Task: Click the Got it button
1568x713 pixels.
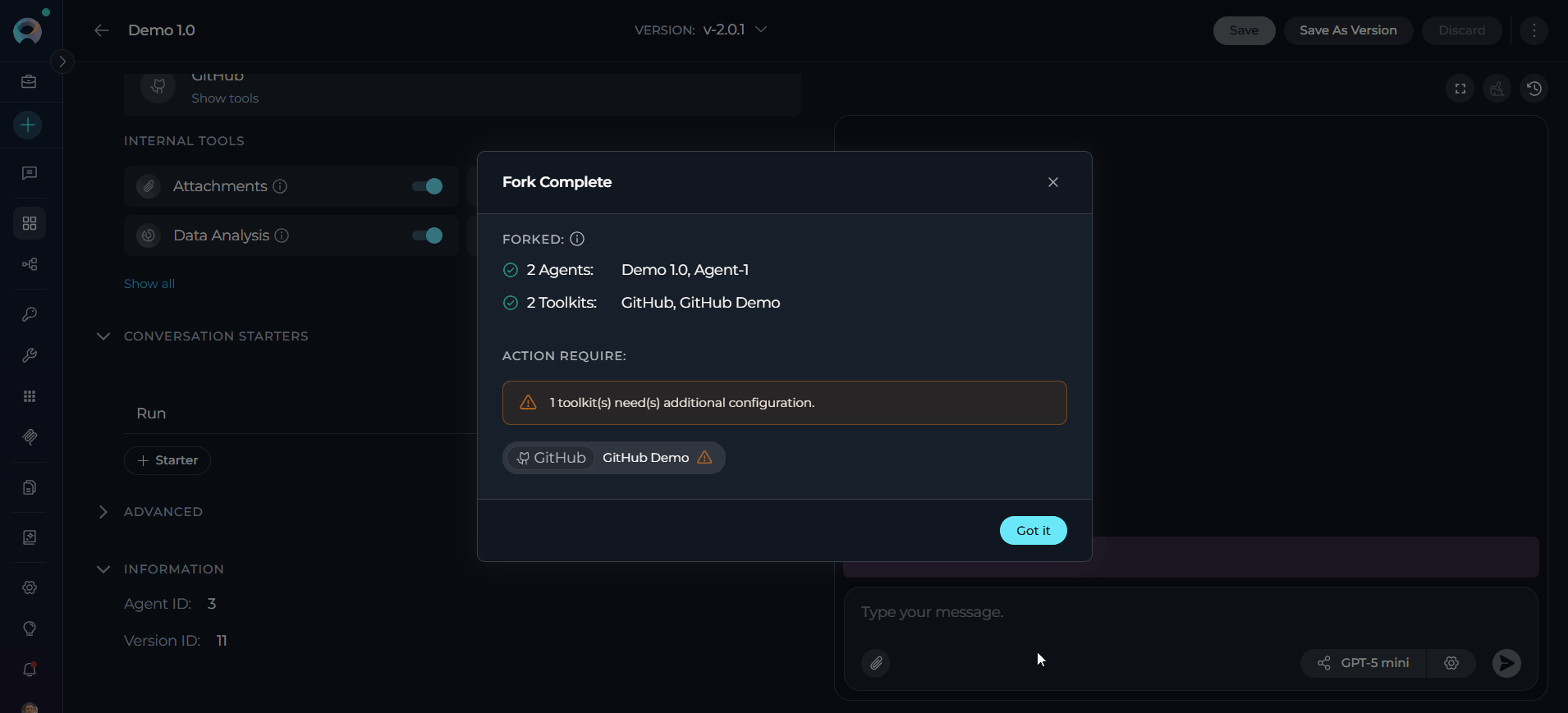Action: (1033, 531)
